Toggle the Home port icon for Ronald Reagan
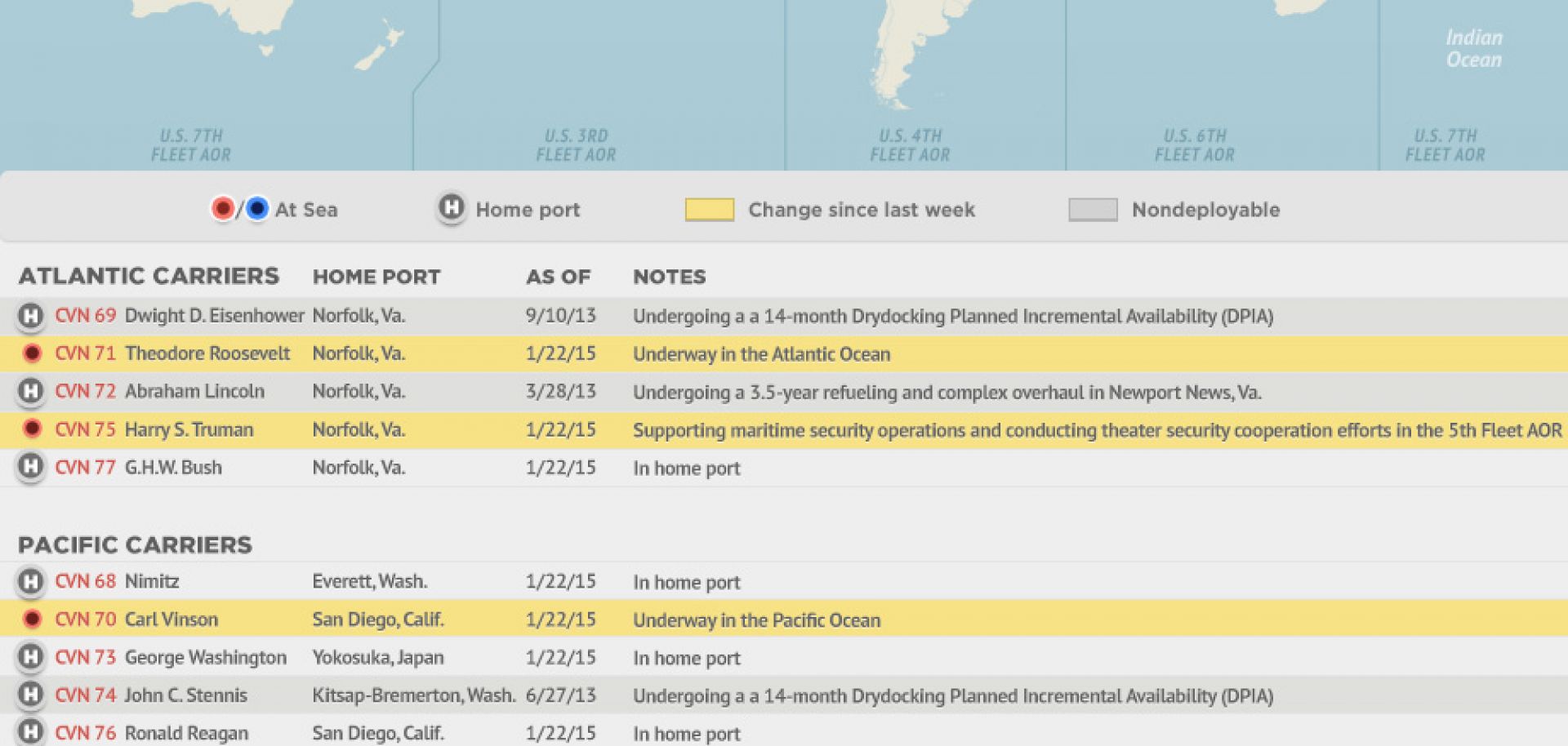Image resolution: width=1568 pixels, height=746 pixels. click(31, 732)
